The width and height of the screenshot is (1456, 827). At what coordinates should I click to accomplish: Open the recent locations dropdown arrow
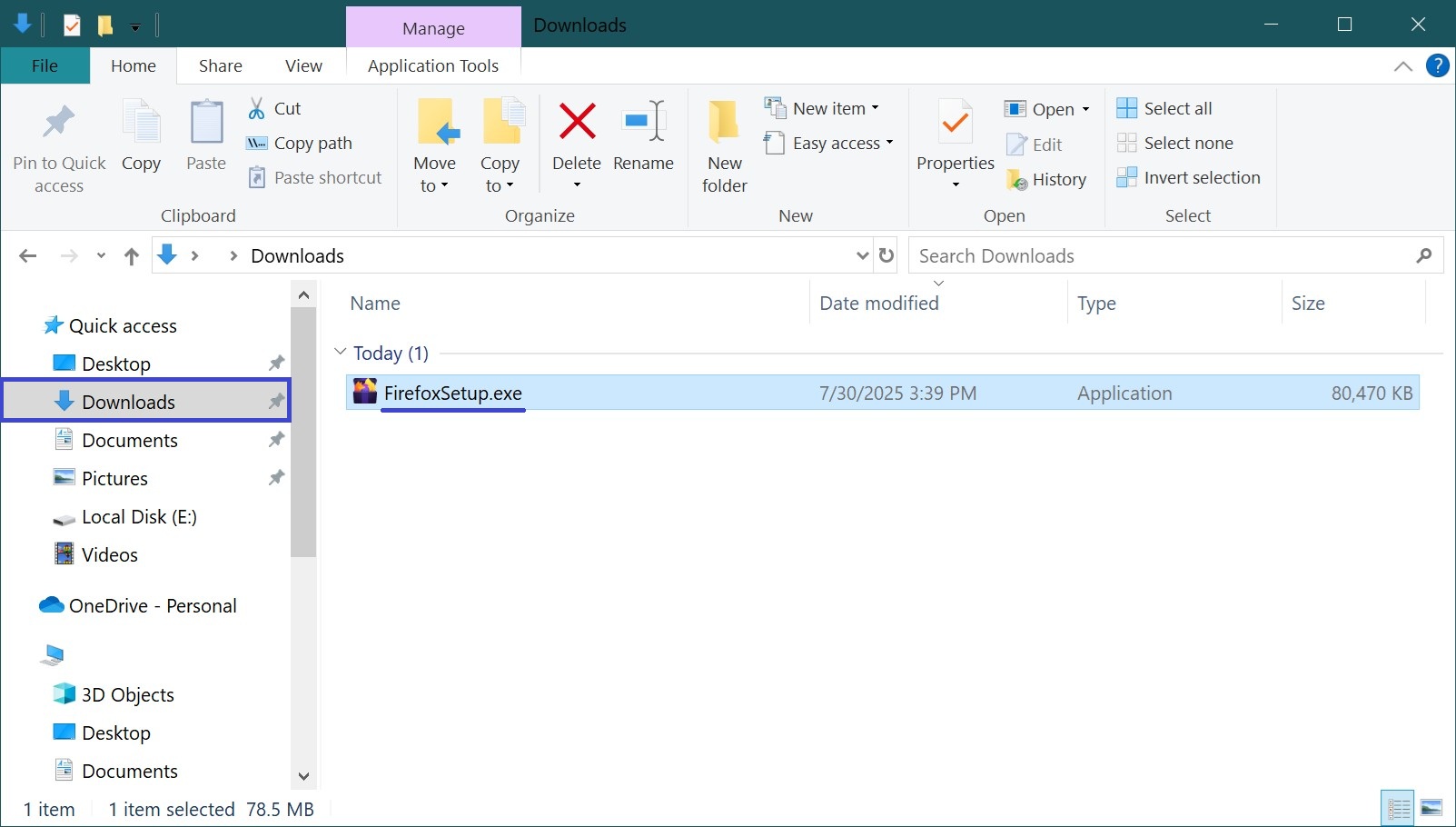click(101, 256)
